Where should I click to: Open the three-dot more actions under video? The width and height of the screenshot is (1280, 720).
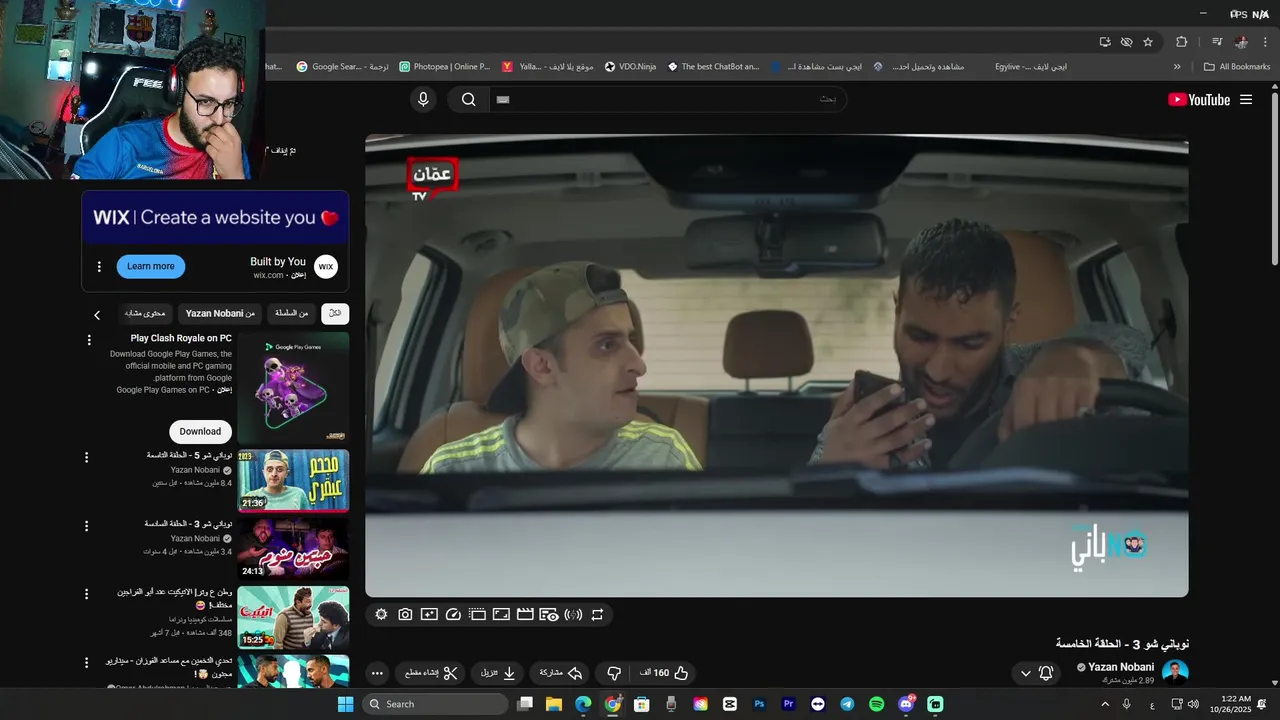(x=377, y=673)
